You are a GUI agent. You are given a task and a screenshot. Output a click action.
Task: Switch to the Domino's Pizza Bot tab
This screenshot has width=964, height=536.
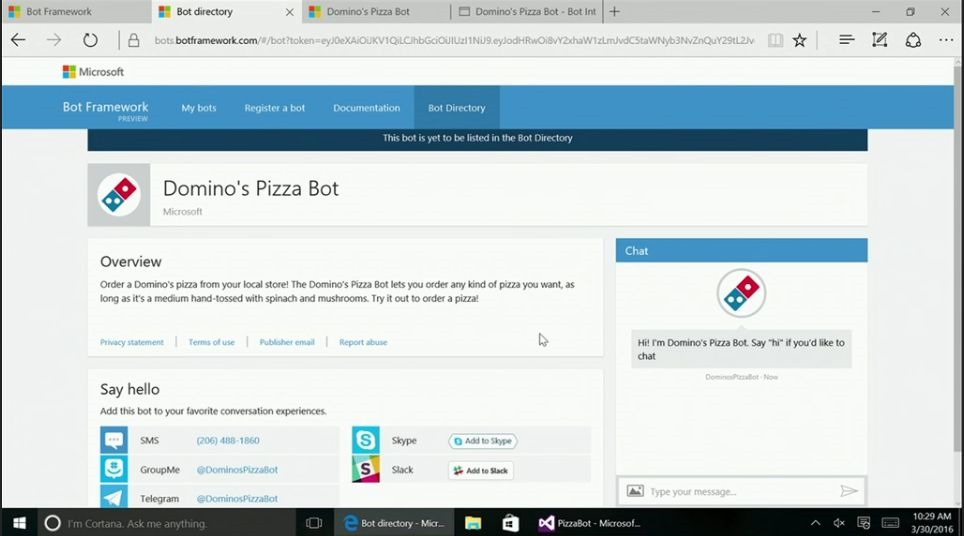point(376,11)
